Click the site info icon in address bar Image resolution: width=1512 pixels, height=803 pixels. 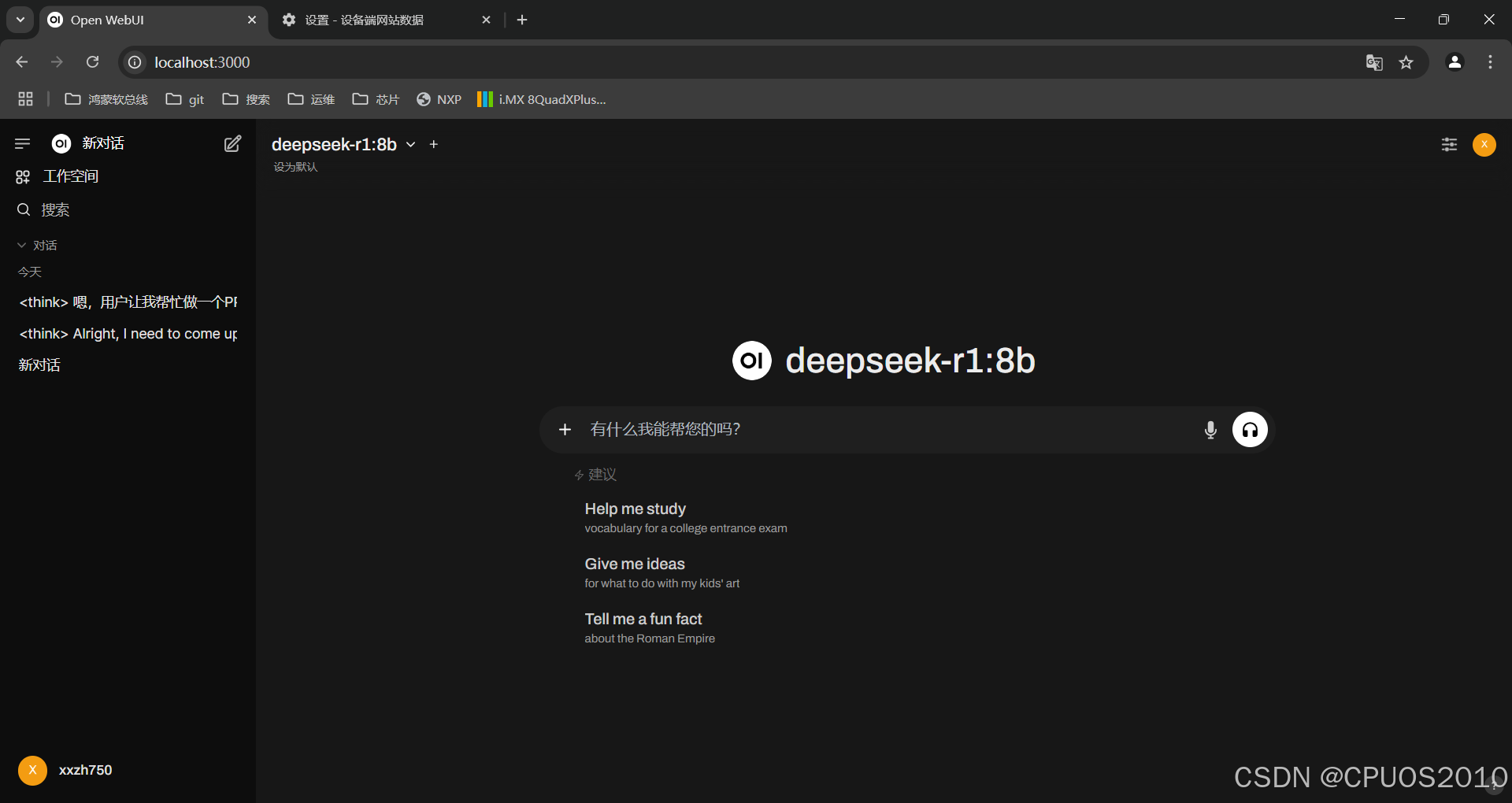click(135, 62)
